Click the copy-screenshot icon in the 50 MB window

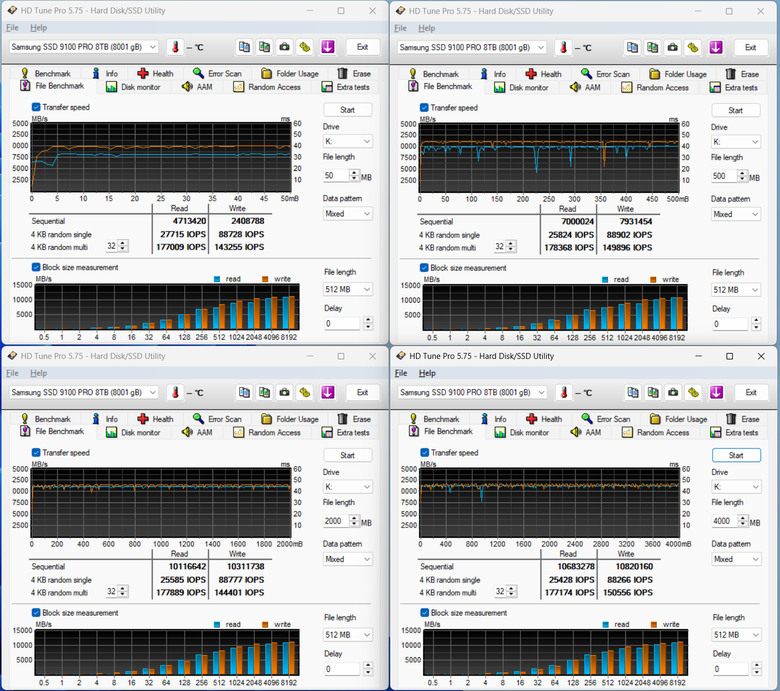(x=264, y=47)
